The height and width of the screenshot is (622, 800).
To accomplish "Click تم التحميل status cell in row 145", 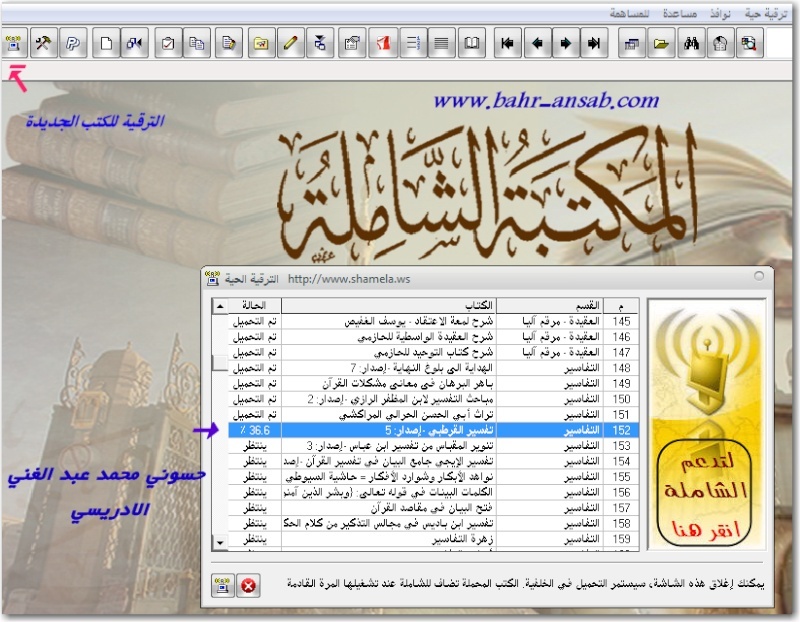I will (254, 321).
